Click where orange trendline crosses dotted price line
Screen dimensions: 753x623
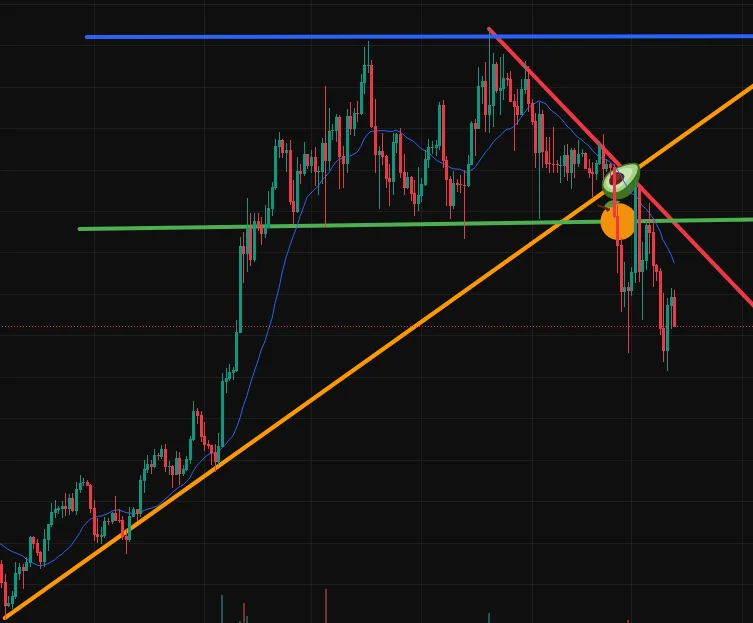[x=416, y=327]
